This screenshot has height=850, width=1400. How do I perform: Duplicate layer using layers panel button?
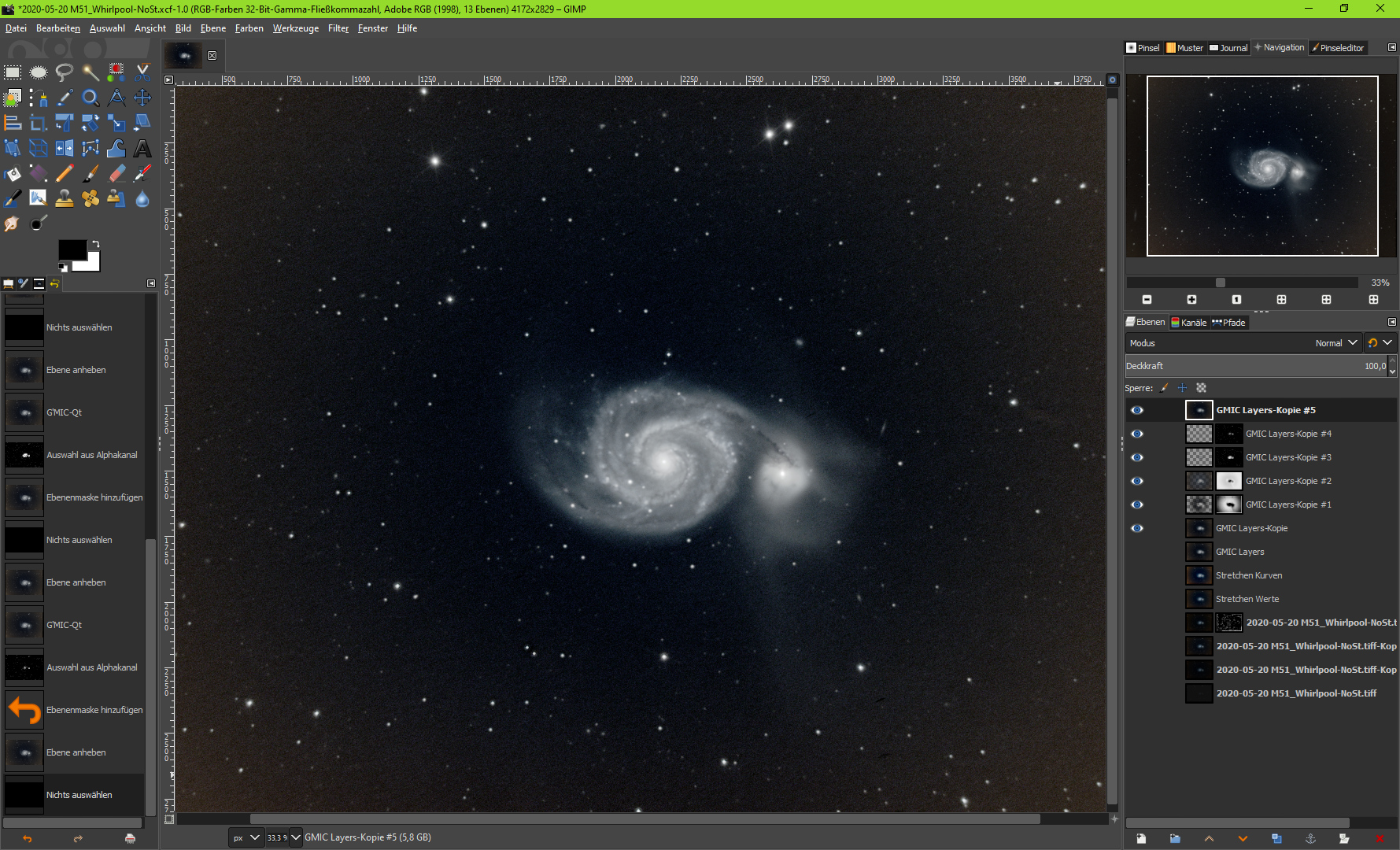tap(1276, 838)
